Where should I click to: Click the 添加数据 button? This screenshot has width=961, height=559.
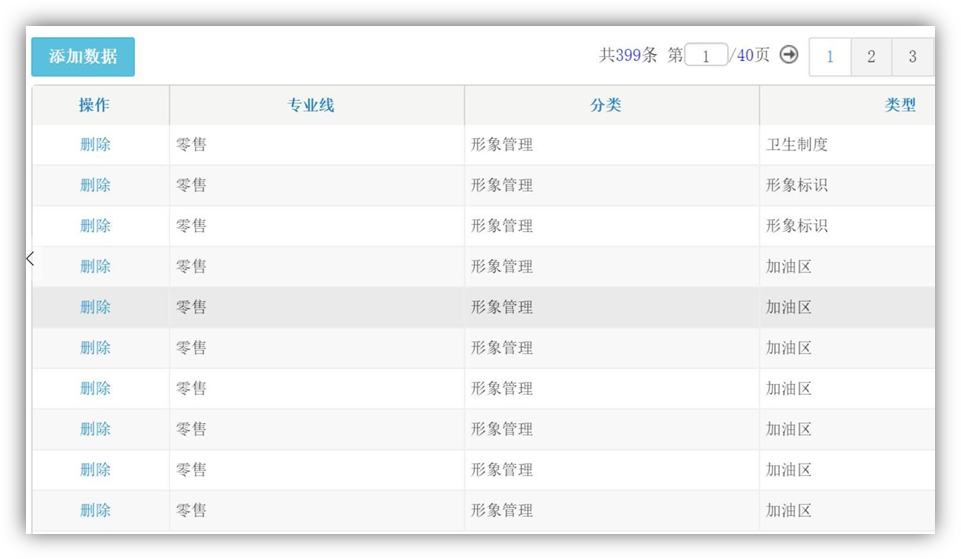coord(83,57)
